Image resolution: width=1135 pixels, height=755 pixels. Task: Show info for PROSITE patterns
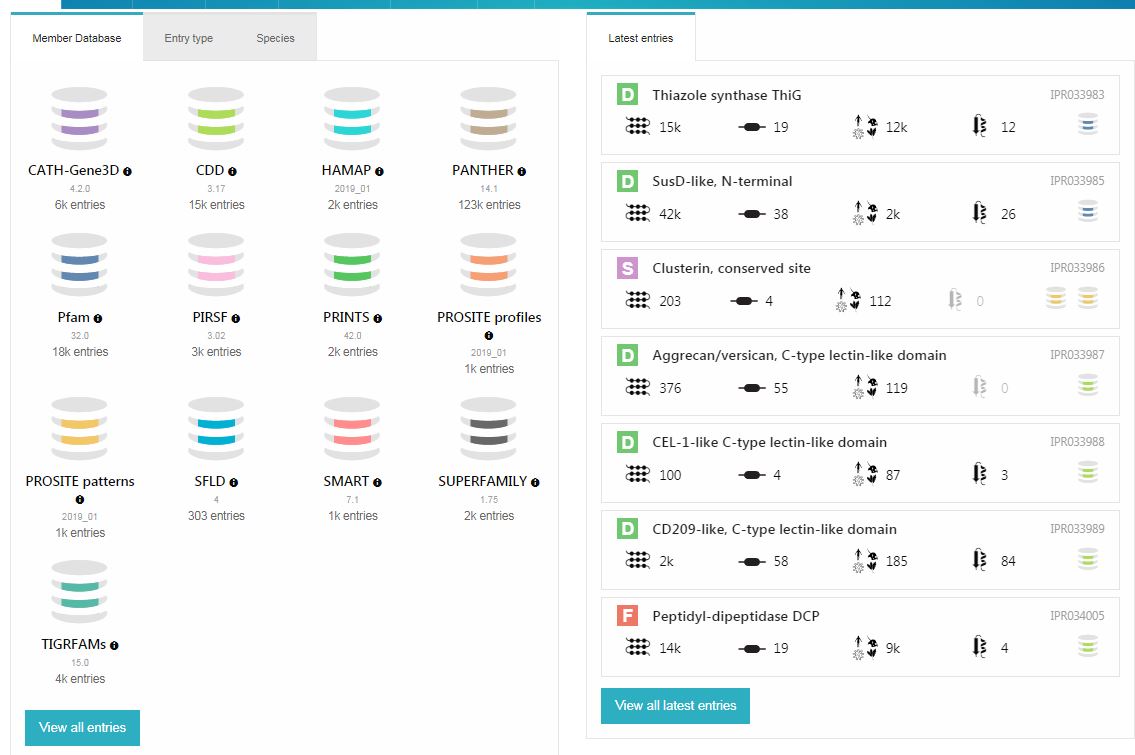(x=80, y=499)
